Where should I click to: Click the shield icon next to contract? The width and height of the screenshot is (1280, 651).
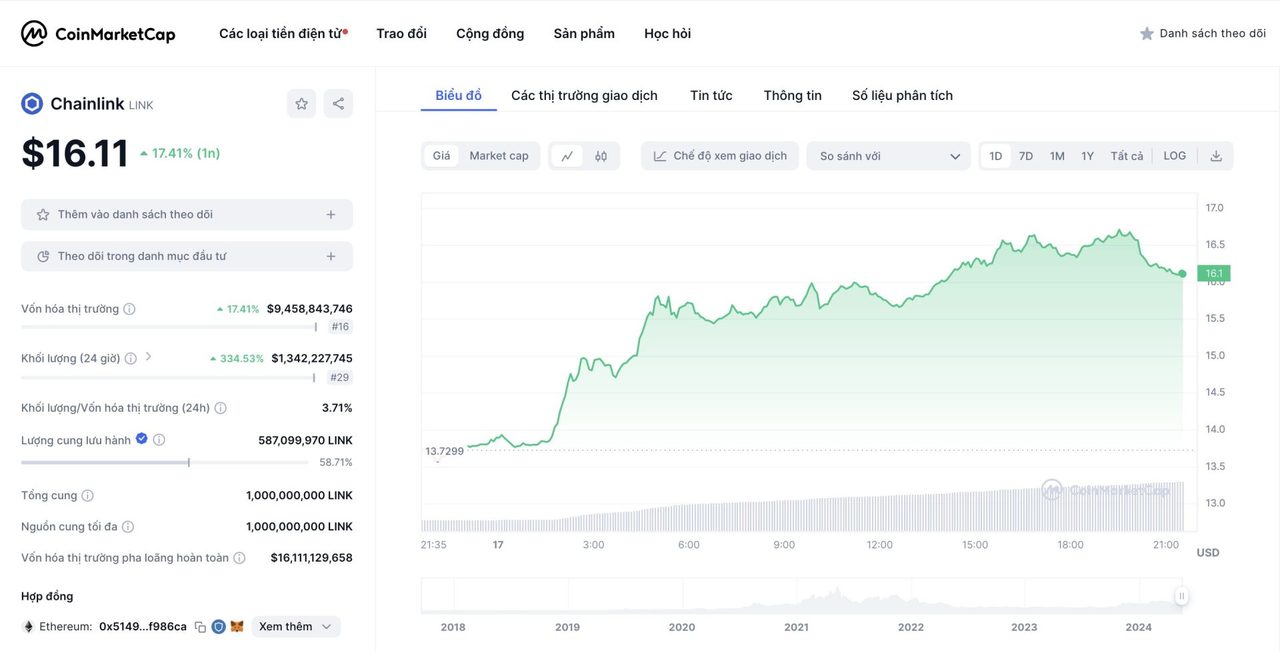tap(218, 627)
